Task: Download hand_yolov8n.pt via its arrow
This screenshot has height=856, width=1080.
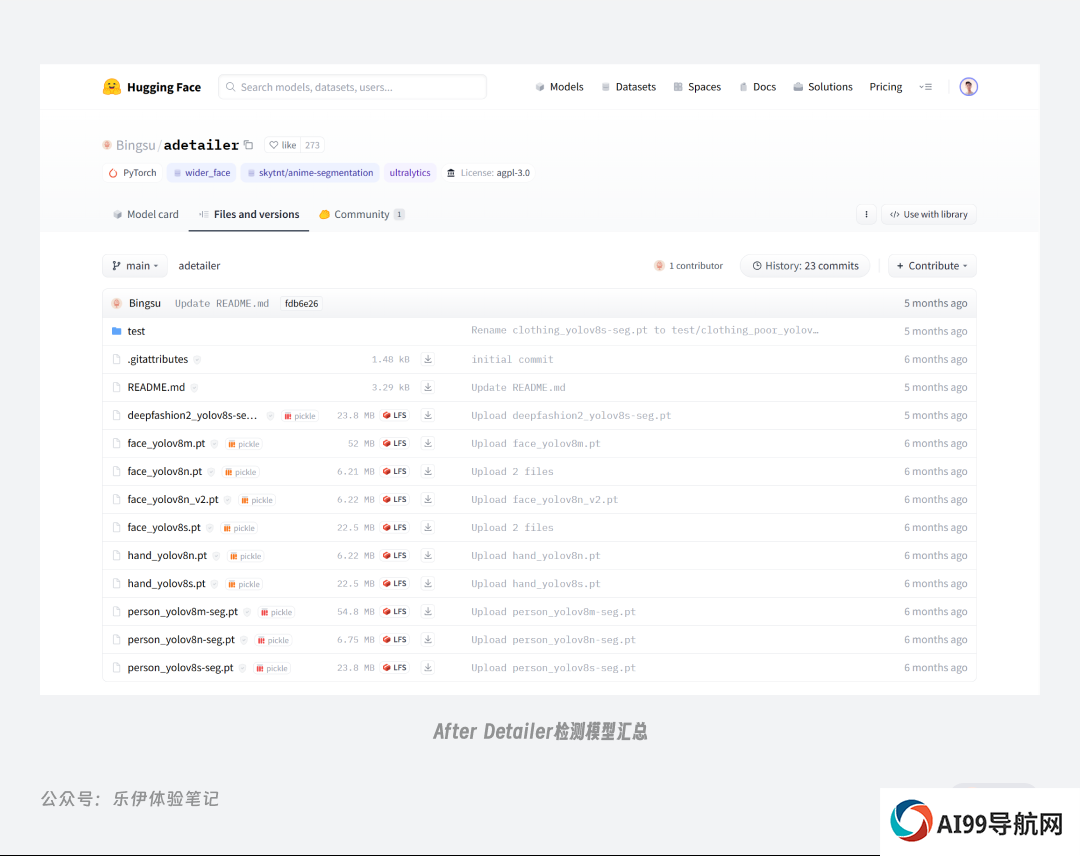Action: [428, 556]
